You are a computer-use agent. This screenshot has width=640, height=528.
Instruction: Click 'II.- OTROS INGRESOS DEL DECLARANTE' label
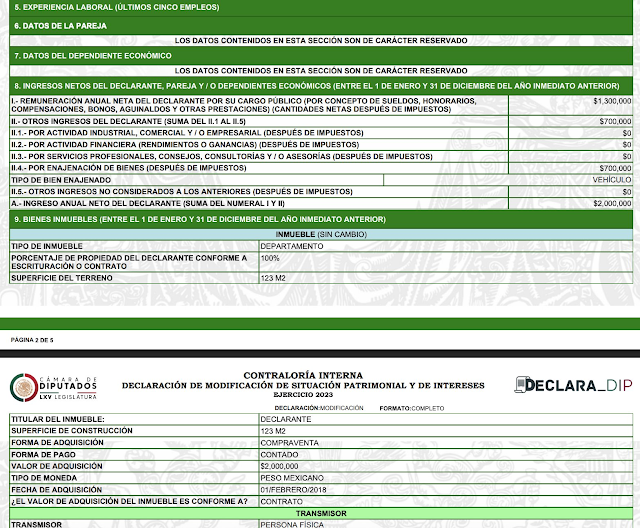click(128, 122)
